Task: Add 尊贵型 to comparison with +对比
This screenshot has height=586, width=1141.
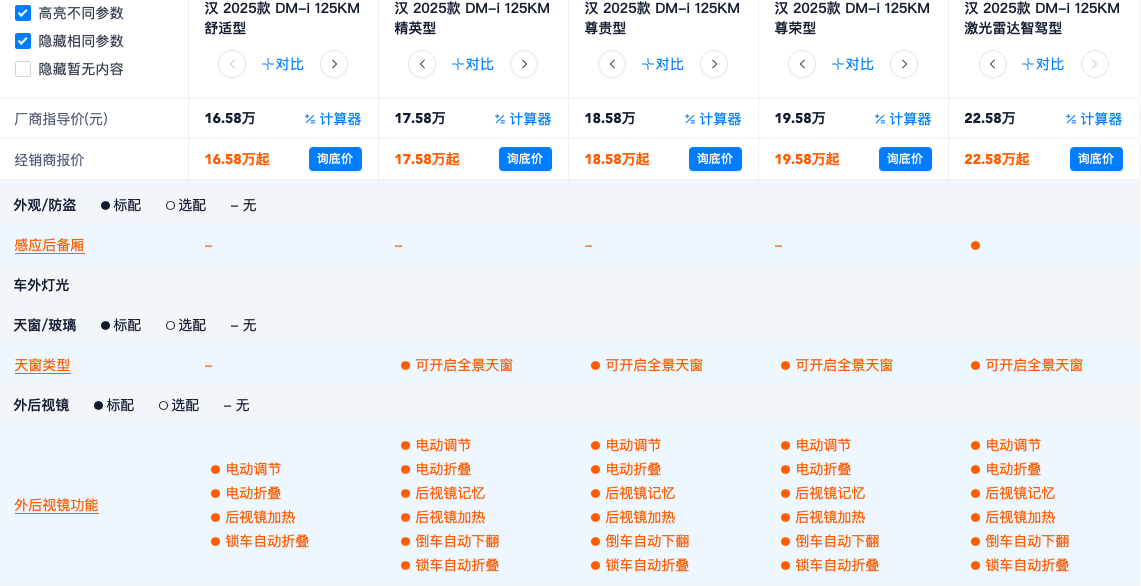Action: (663, 64)
